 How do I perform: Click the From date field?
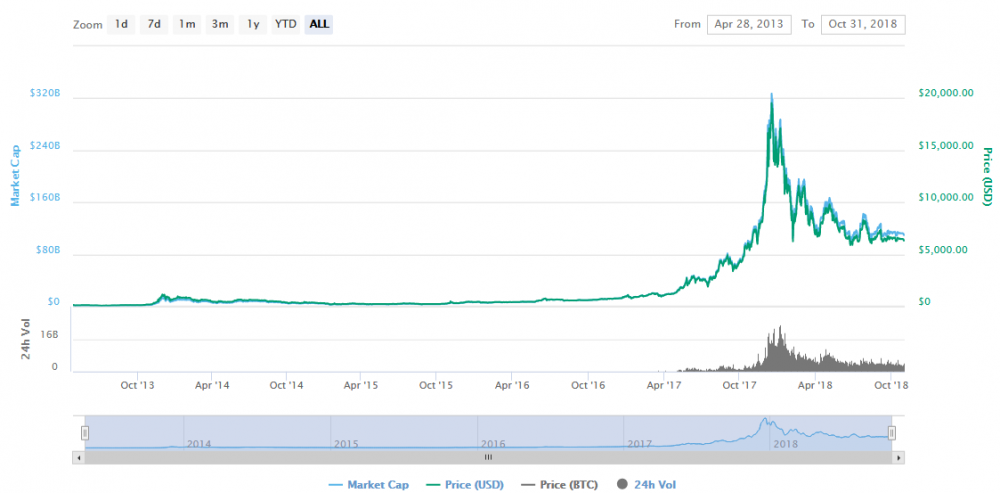(x=749, y=24)
